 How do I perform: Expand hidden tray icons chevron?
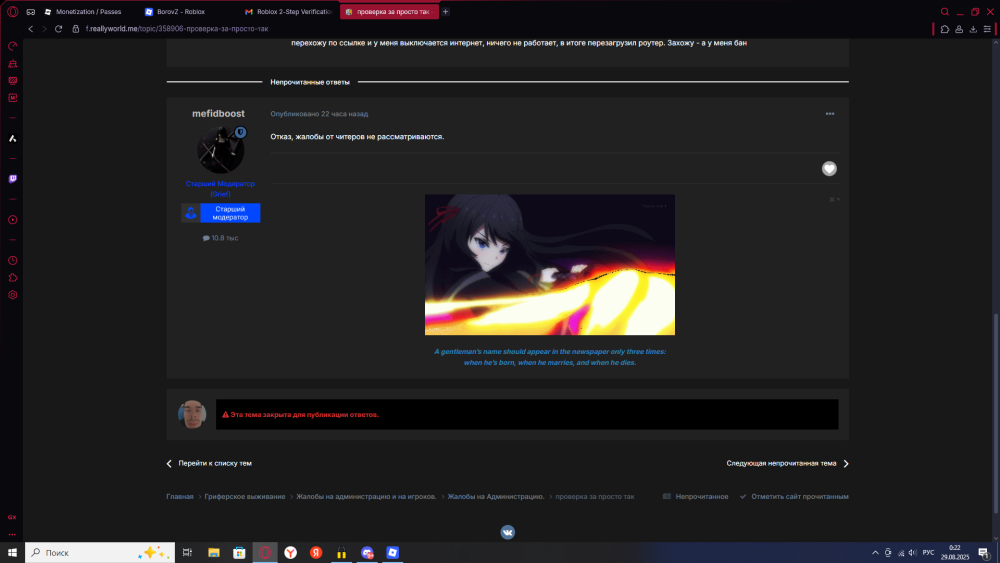875,553
